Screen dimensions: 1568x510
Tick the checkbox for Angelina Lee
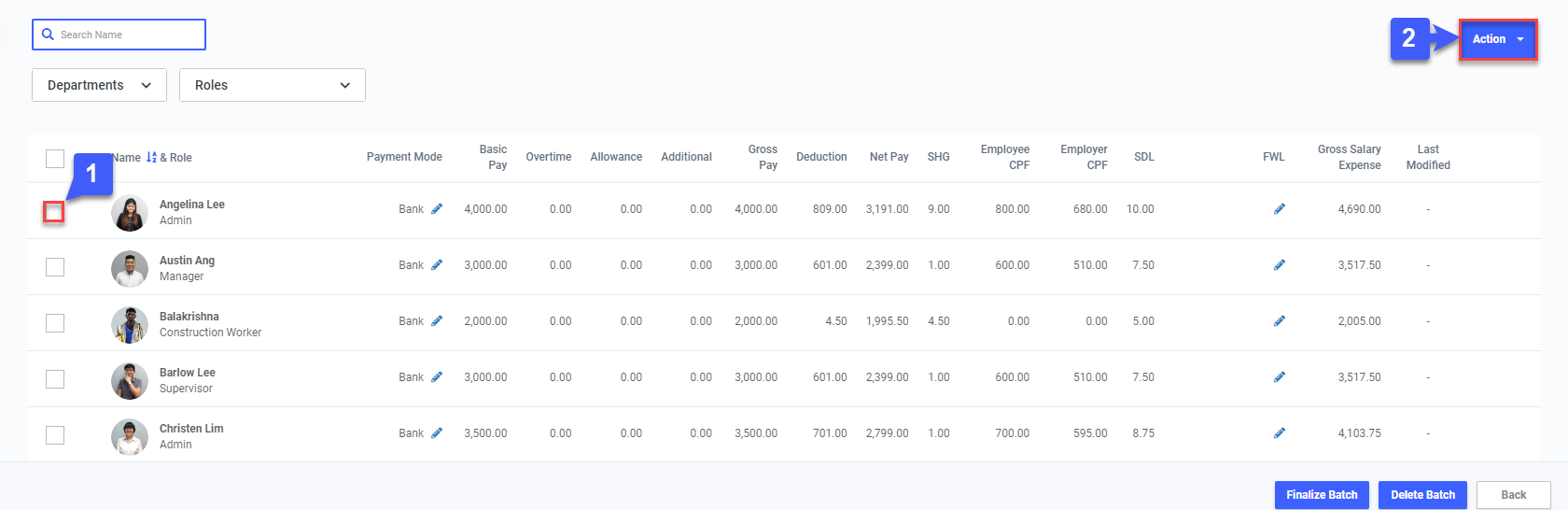coord(54,212)
